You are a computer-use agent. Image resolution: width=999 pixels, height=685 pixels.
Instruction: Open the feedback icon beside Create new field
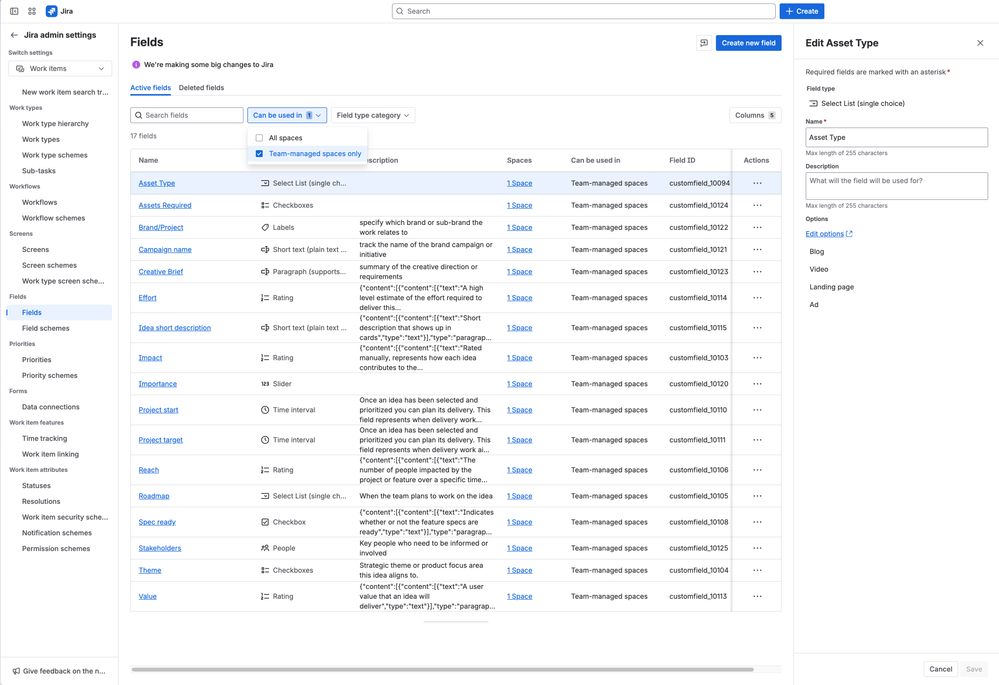click(x=704, y=43)
